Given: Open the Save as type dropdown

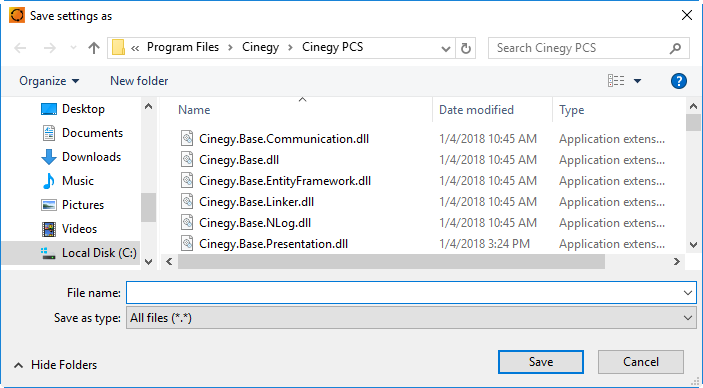Looking at the screenshot, I should 411,318.
